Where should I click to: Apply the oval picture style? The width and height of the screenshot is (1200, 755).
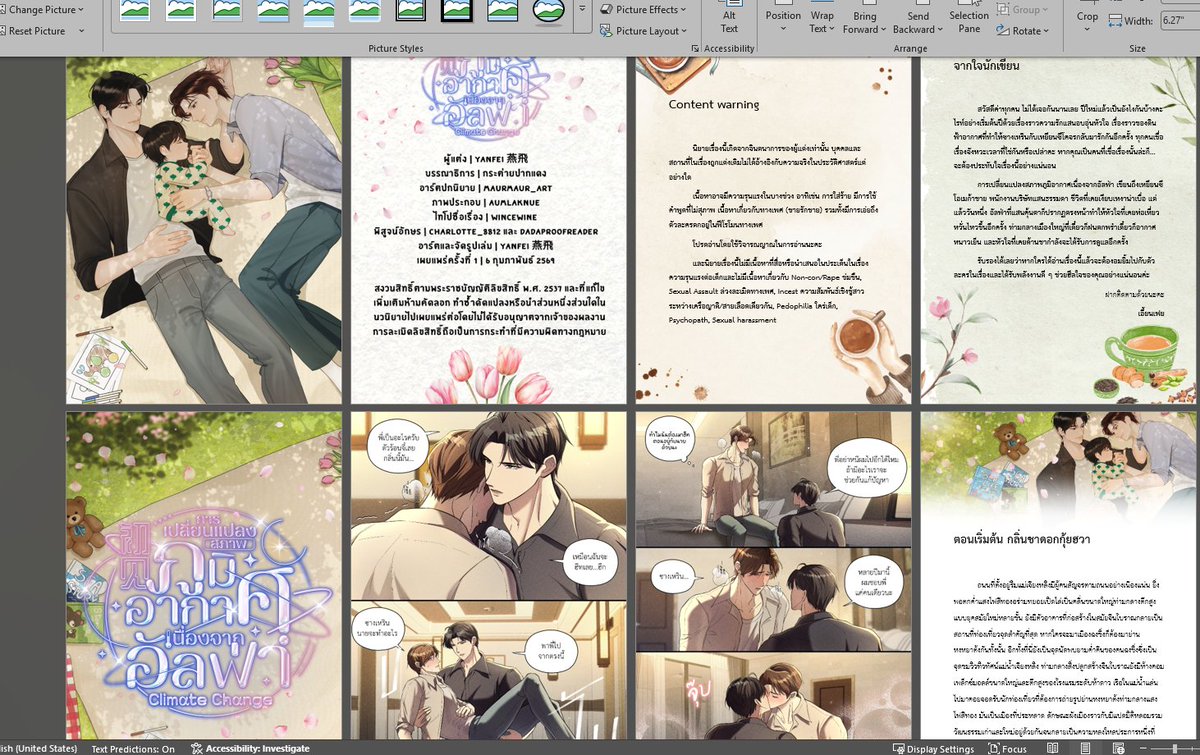pyautogui.click(x=548, y=10)
